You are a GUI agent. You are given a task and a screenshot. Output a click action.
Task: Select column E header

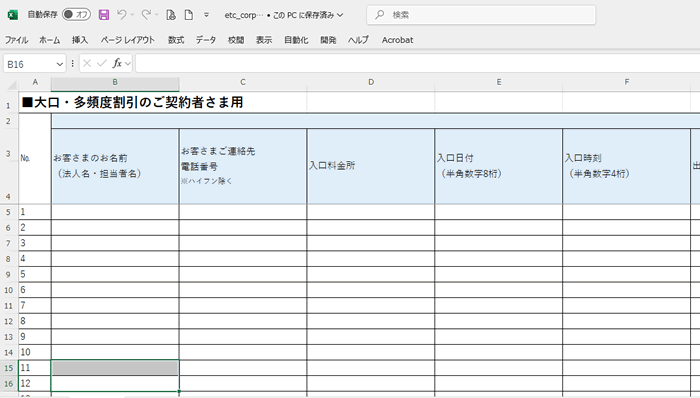coord(499,82)
